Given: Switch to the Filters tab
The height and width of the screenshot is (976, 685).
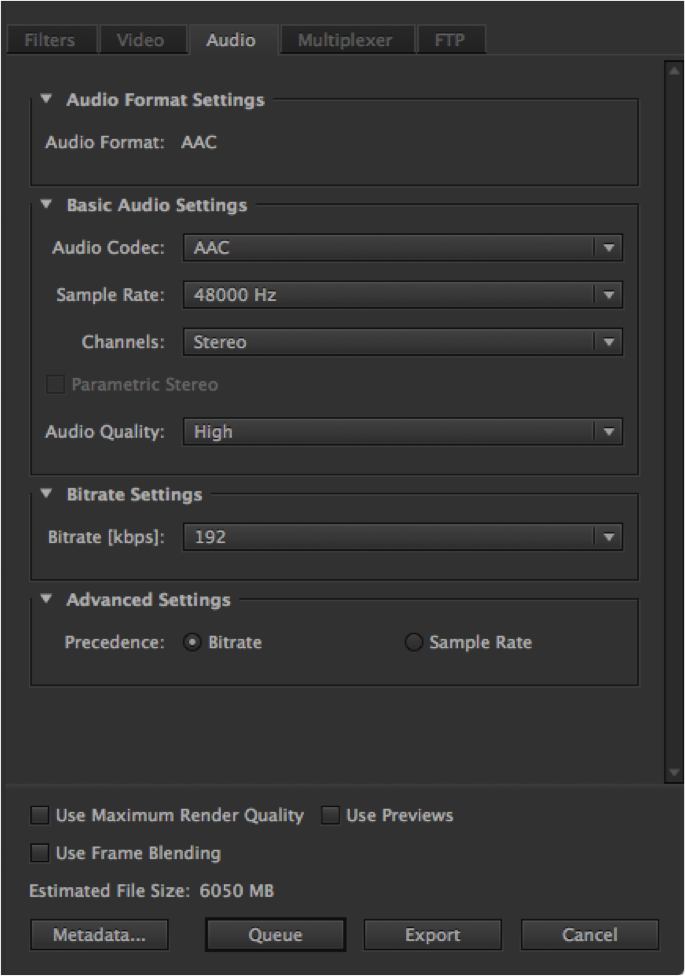Looking at the screenshot, I should coord(50,41).
